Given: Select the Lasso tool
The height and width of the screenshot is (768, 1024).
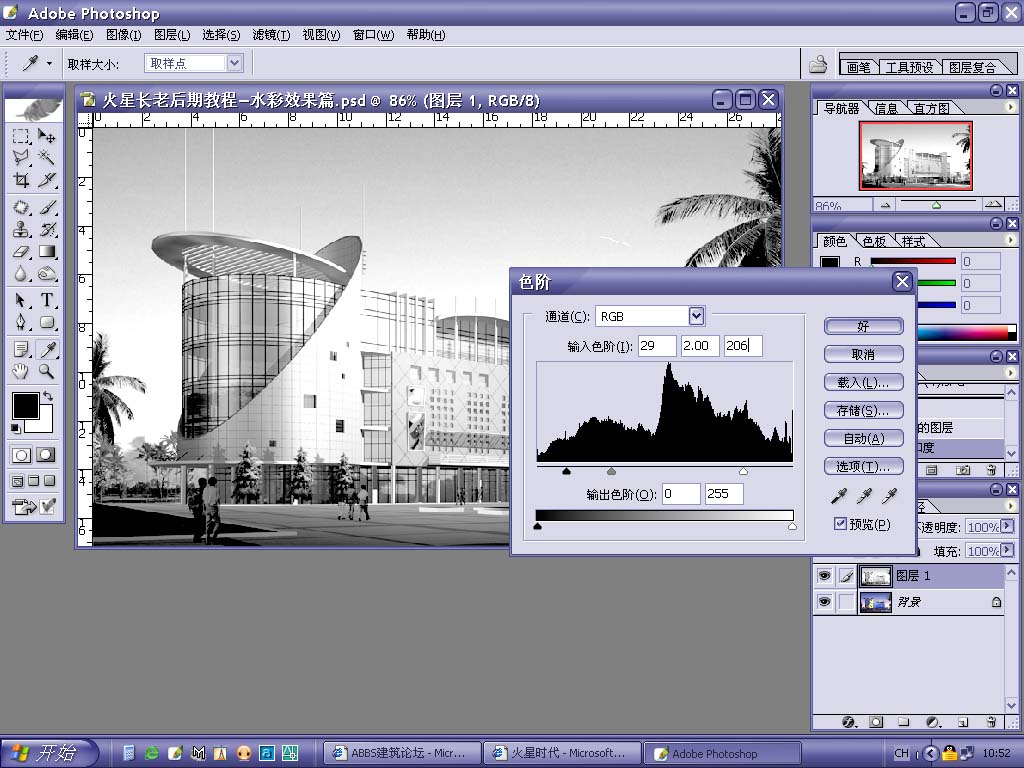Looking at the screenshot, I should click(x=21, y=157).
